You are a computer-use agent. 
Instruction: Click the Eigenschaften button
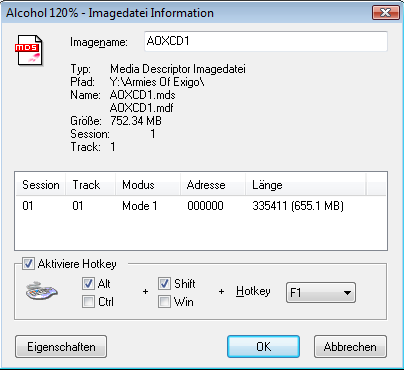61,347
